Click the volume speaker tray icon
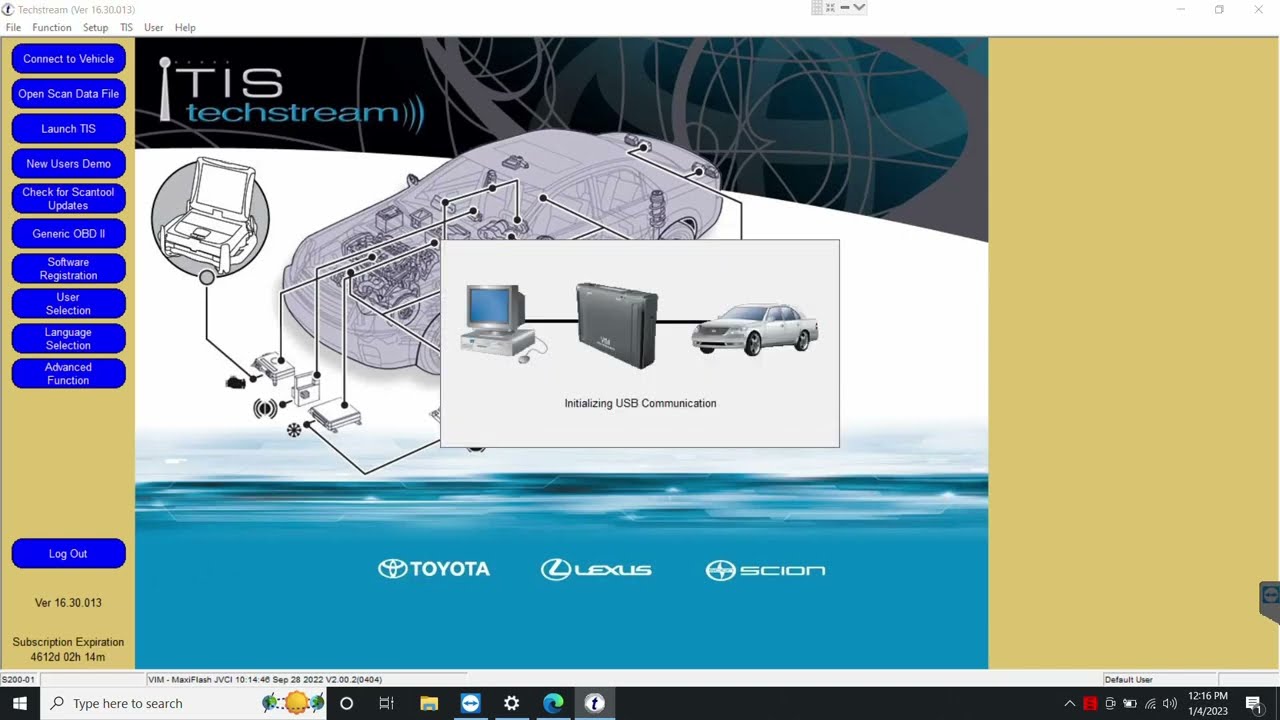 (x=1170, y=703)
